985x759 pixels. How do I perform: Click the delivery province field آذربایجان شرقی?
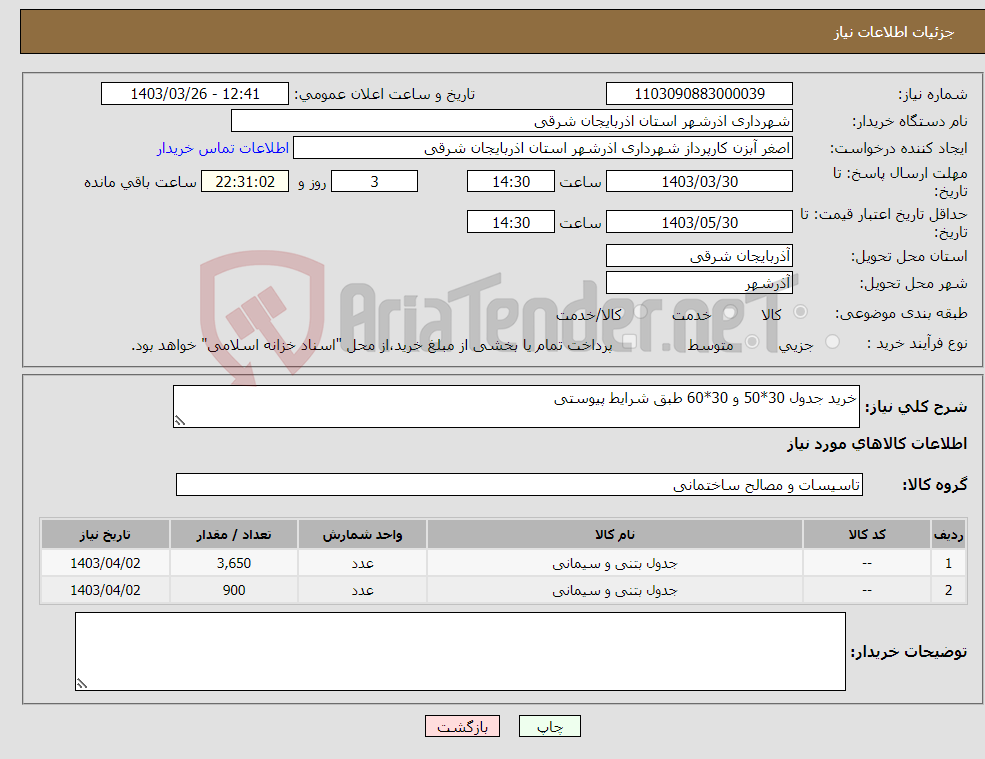coord(699,256)
